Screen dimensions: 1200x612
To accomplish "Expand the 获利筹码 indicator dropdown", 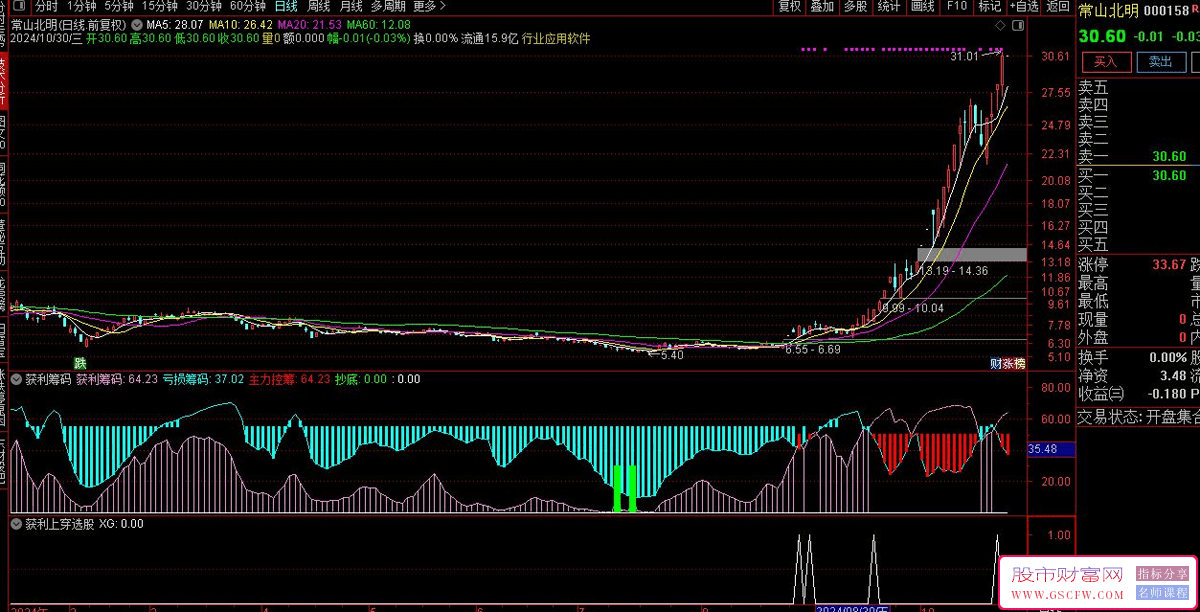I will (x=16, y=379).
